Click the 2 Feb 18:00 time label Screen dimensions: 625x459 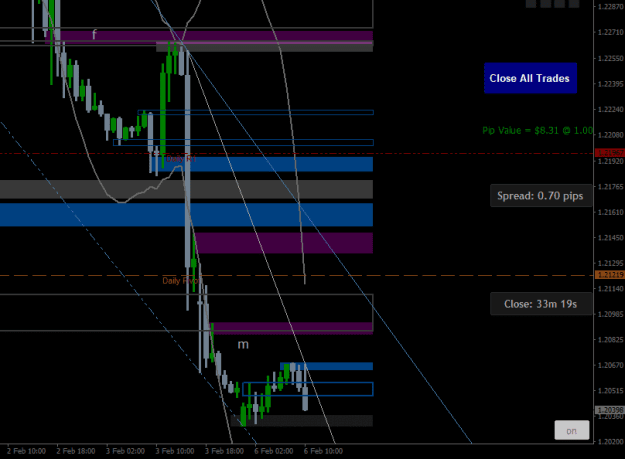(76, 451)
